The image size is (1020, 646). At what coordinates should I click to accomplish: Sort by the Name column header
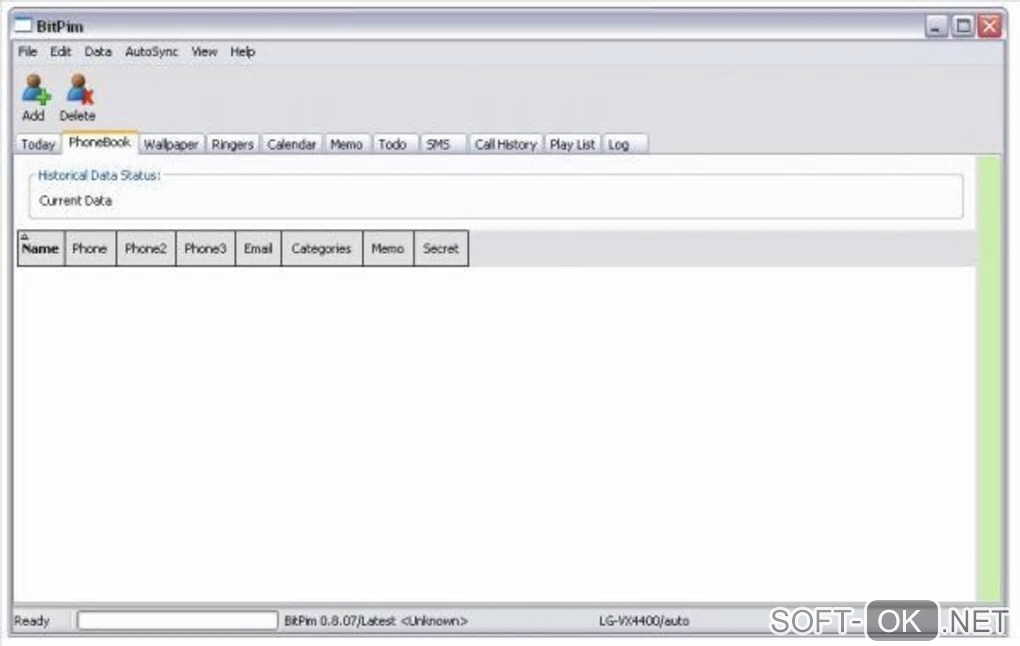pos(40,249)
